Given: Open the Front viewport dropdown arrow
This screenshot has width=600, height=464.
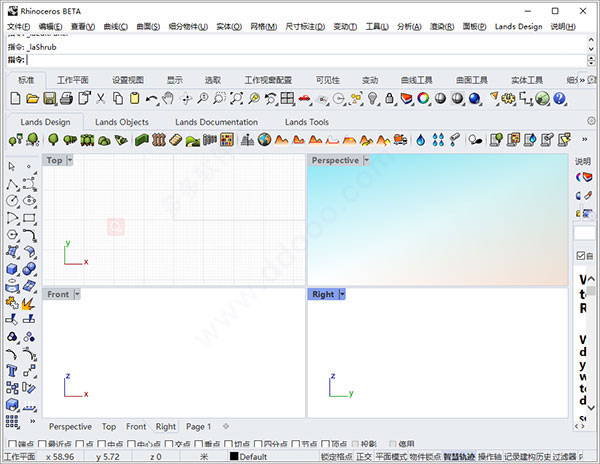Looking at the screenshot, I should (x=77, y=294).
